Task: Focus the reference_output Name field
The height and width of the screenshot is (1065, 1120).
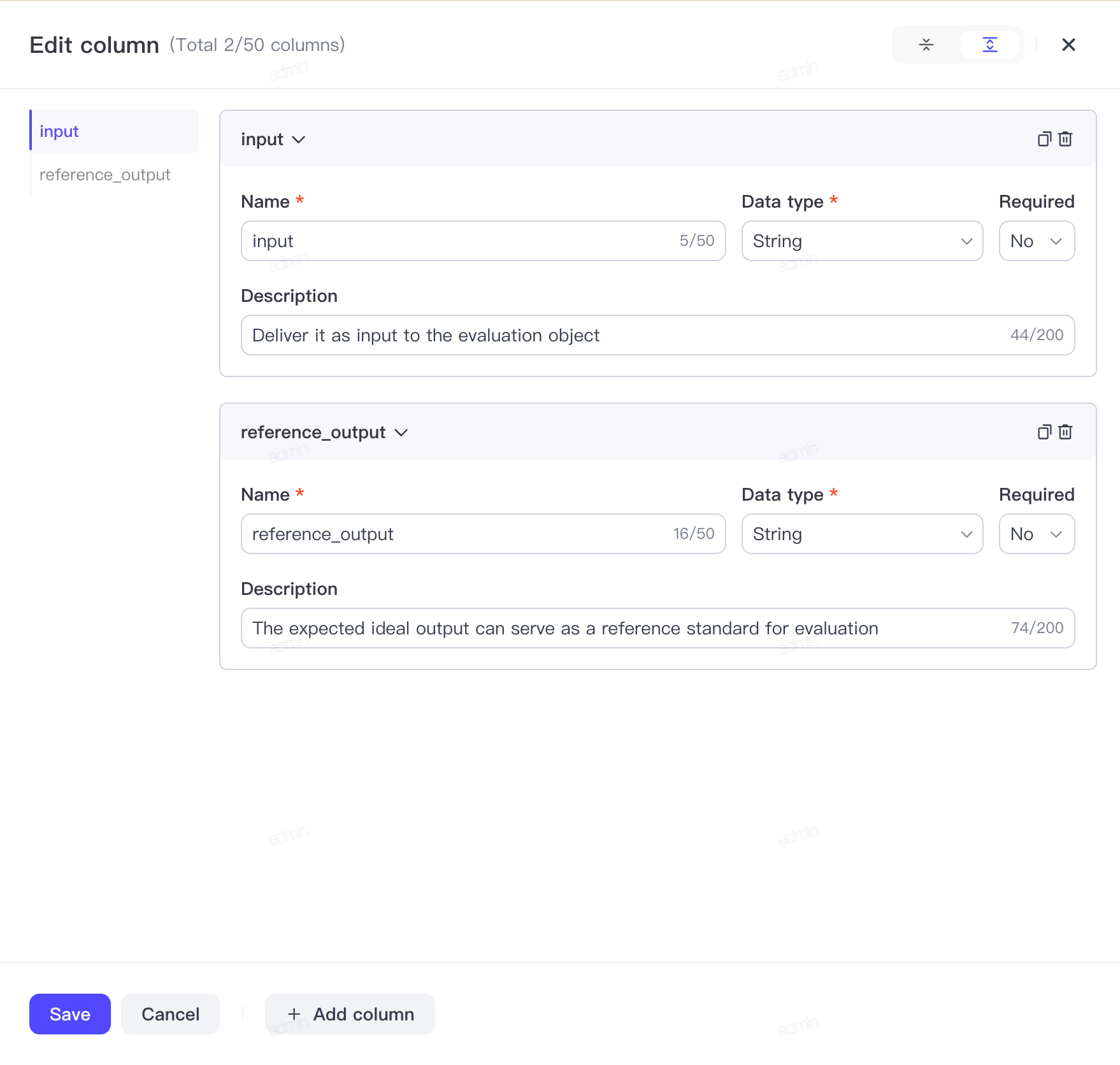Action: tap(483, 534)
